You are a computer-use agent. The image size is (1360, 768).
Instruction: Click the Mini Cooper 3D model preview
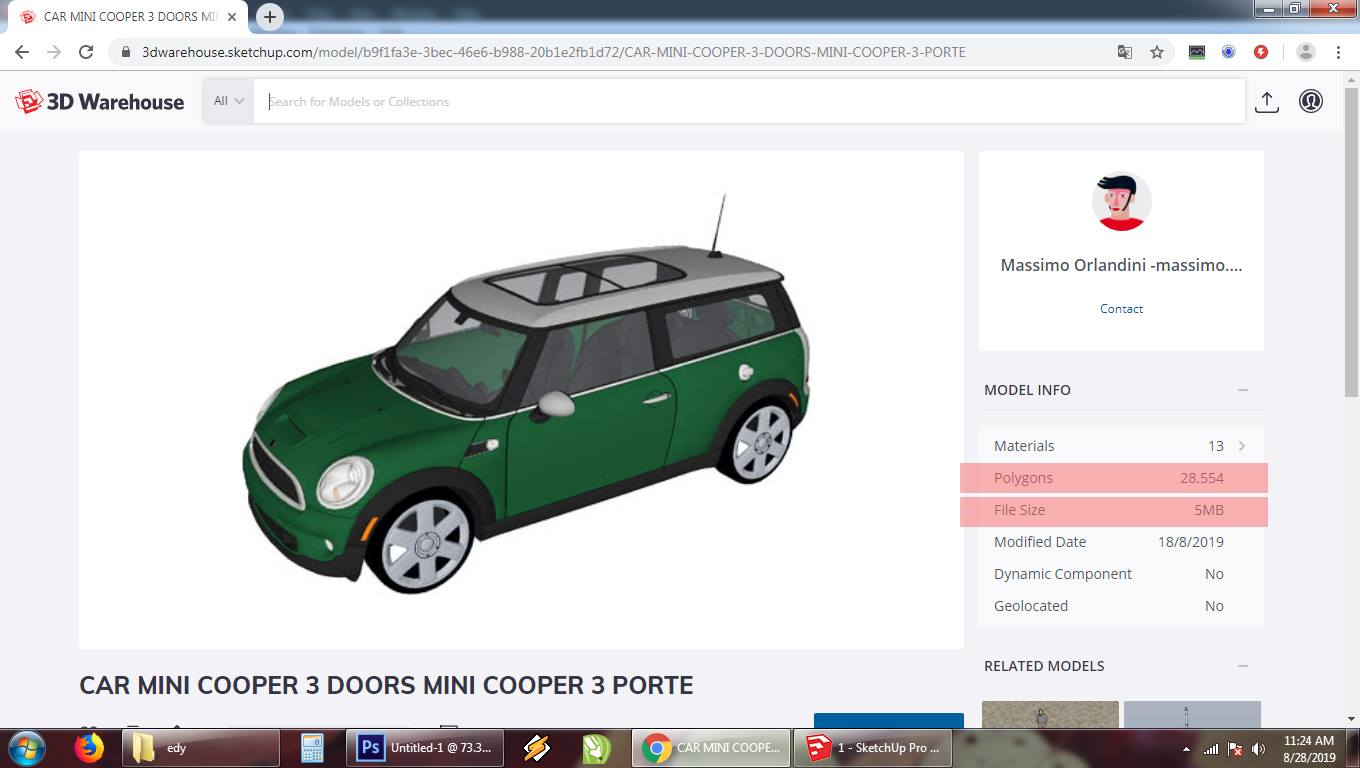pos(521,400)
